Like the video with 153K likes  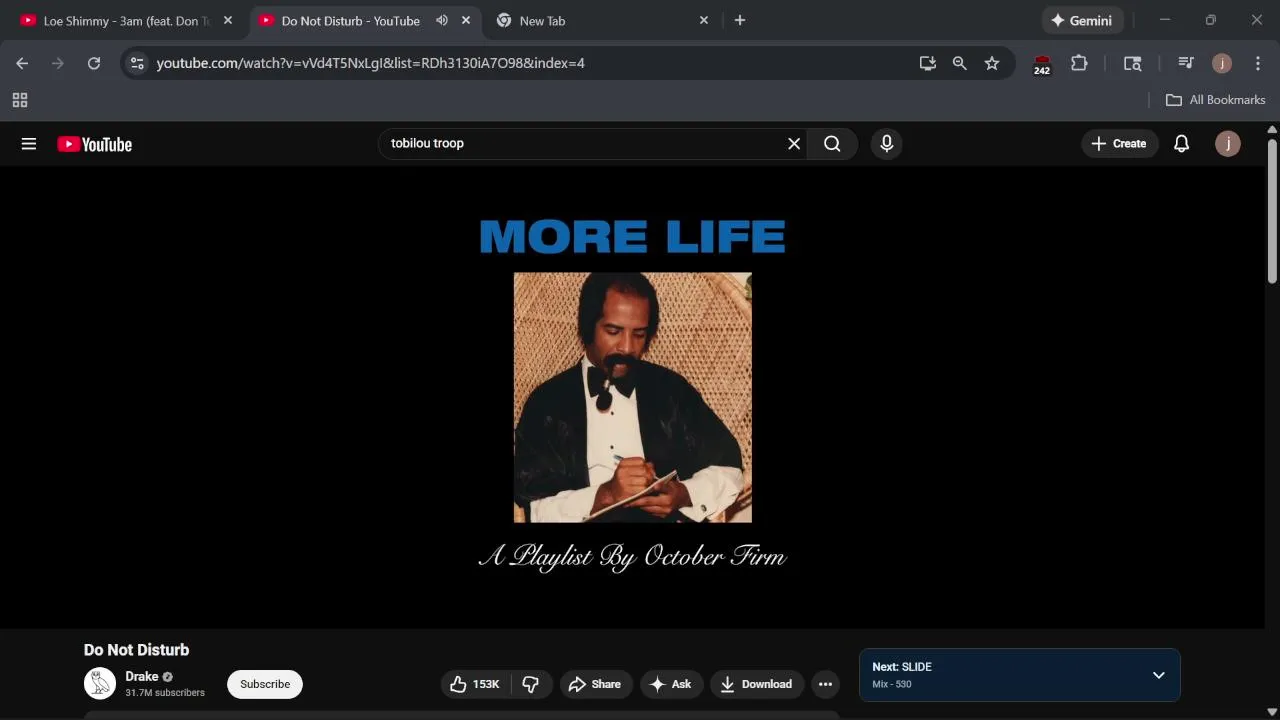tap(476, 684)
